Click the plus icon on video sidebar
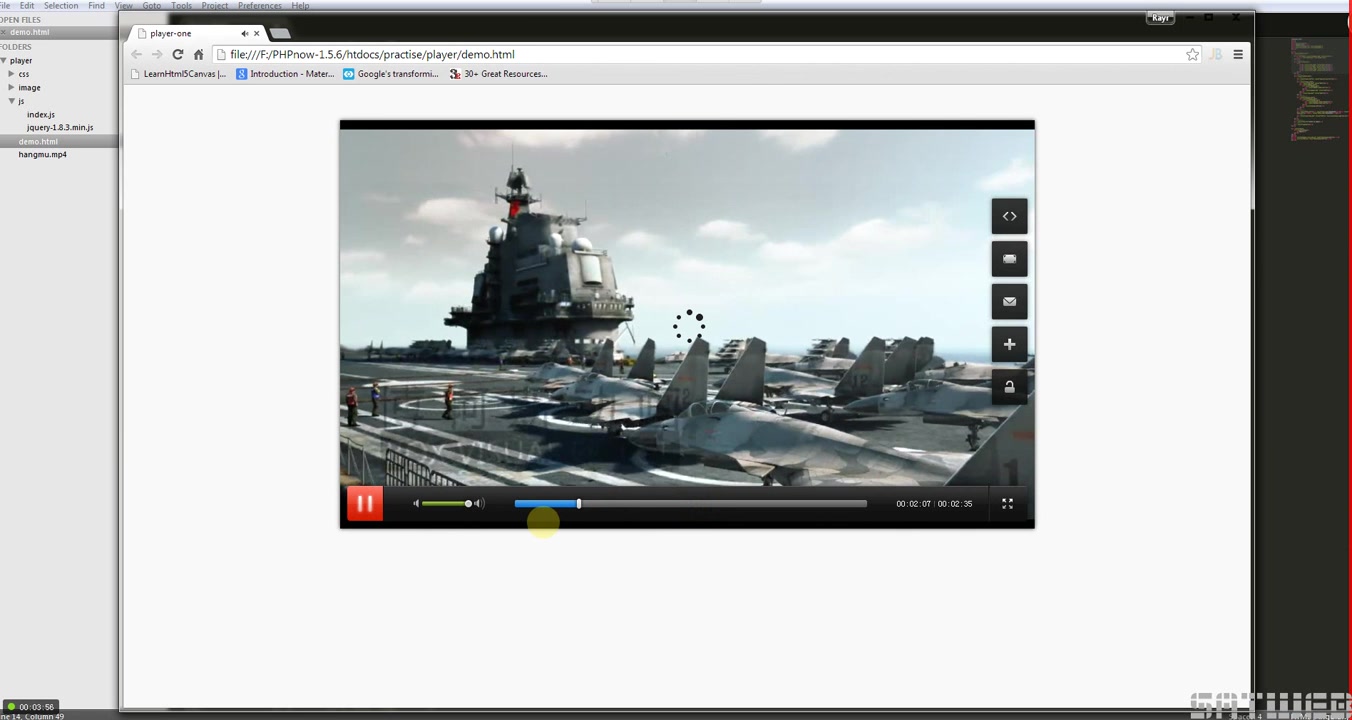Screen dimensions: 1352x720 click(1009, 344)
